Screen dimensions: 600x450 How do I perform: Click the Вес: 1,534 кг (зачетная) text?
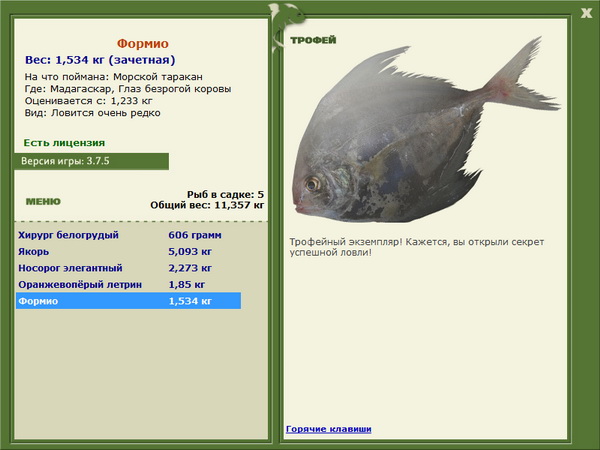[x=100, y=60]
